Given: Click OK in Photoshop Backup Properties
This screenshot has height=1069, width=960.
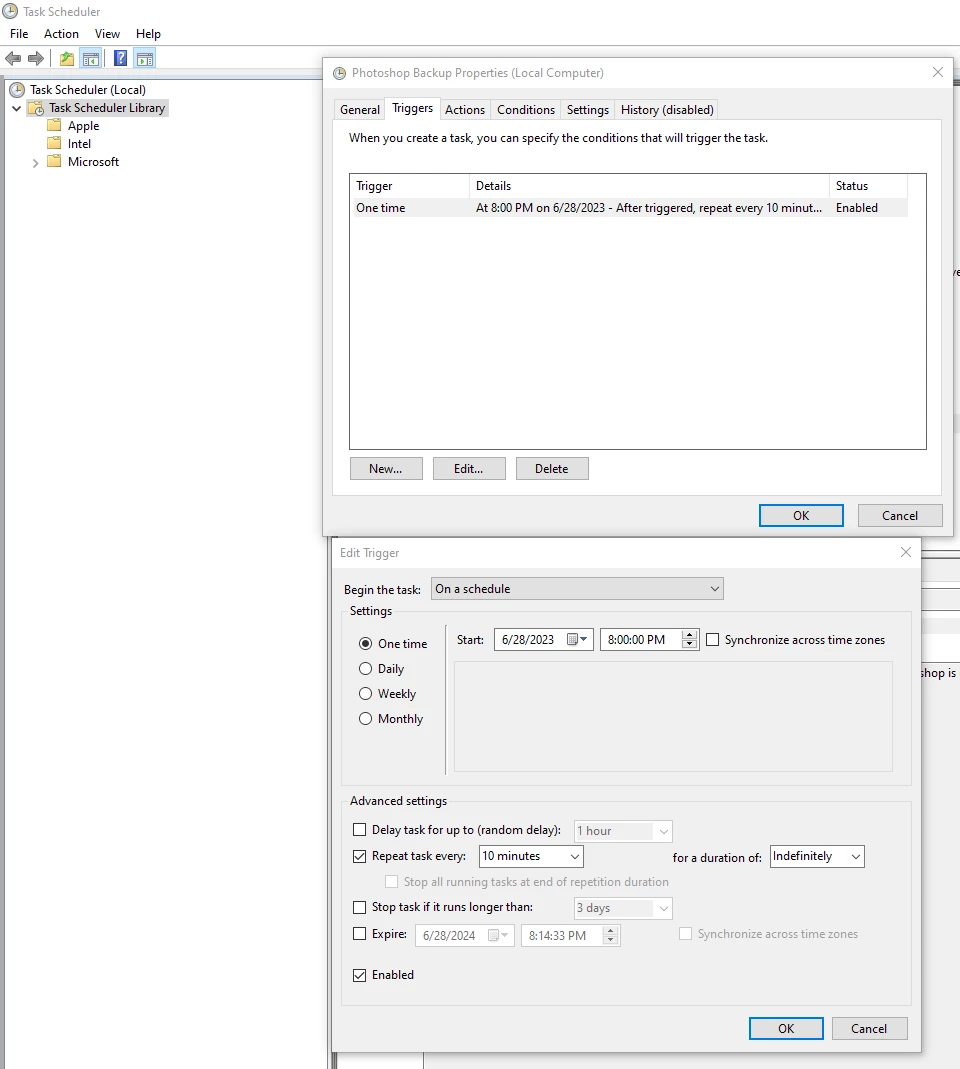Looking at the screenshot, I should [x=801, y=516].
